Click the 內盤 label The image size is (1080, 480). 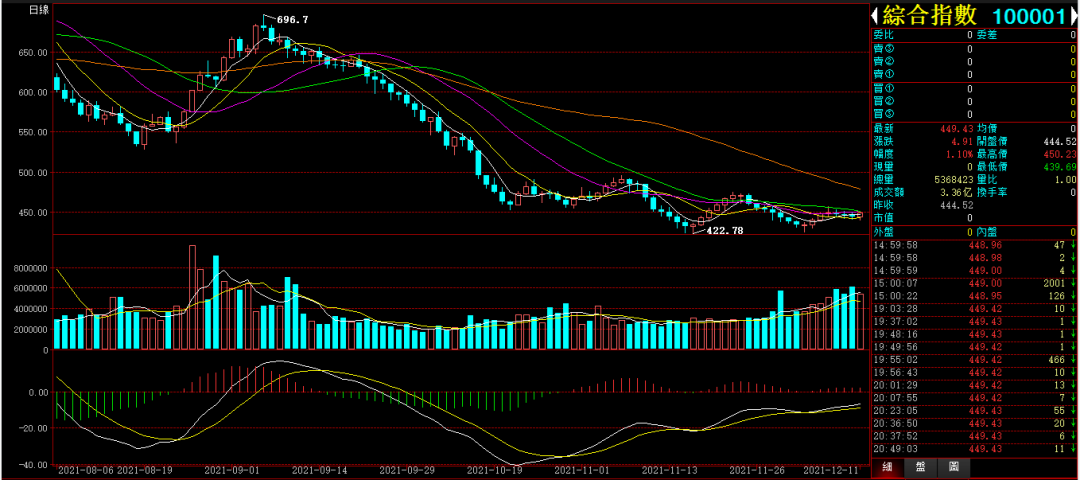point(986,232)
